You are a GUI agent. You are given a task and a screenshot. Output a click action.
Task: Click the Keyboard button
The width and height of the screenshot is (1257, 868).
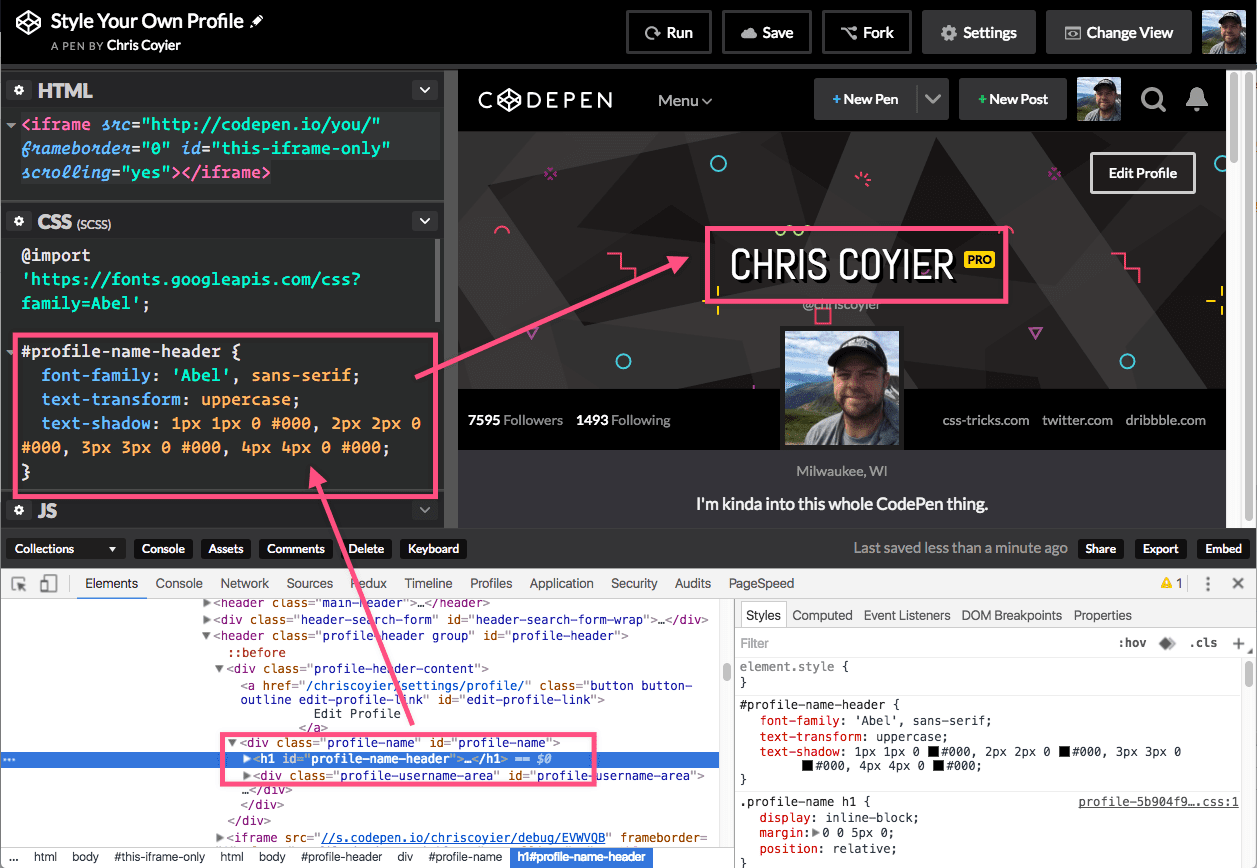pos(433,549)
